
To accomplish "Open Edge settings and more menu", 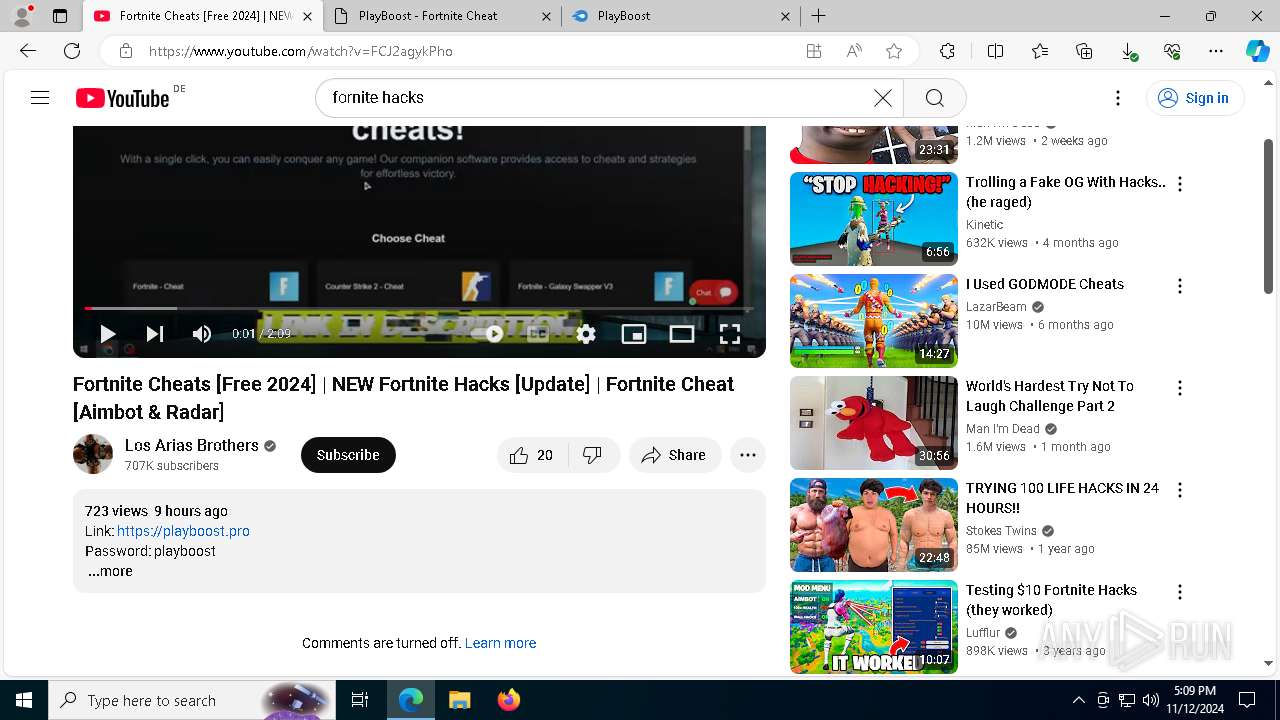I will (x=1216, y=51).
